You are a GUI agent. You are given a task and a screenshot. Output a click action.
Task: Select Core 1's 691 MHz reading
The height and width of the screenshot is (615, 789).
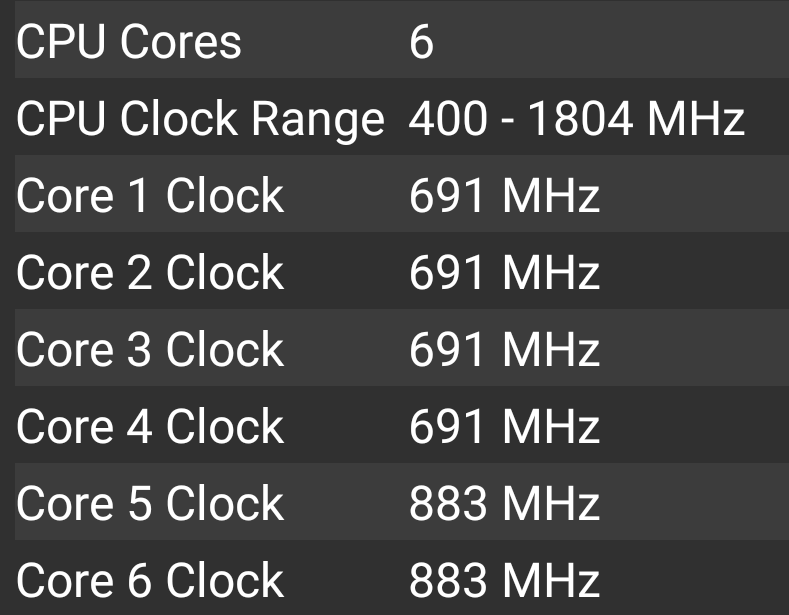click(x=504, y=196)
